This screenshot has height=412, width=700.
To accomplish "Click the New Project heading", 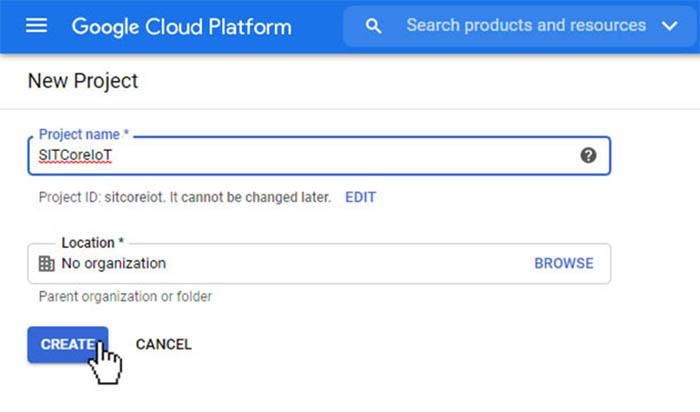I will (83, 81).
